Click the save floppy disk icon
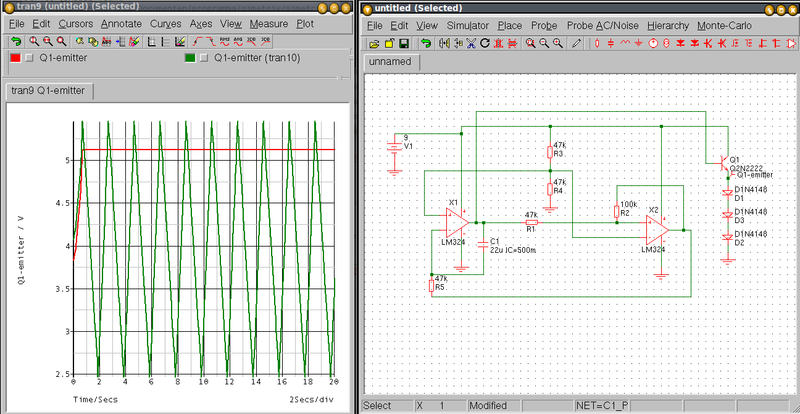The width and height of the screenshot is (800, 414). click(403, 44)
